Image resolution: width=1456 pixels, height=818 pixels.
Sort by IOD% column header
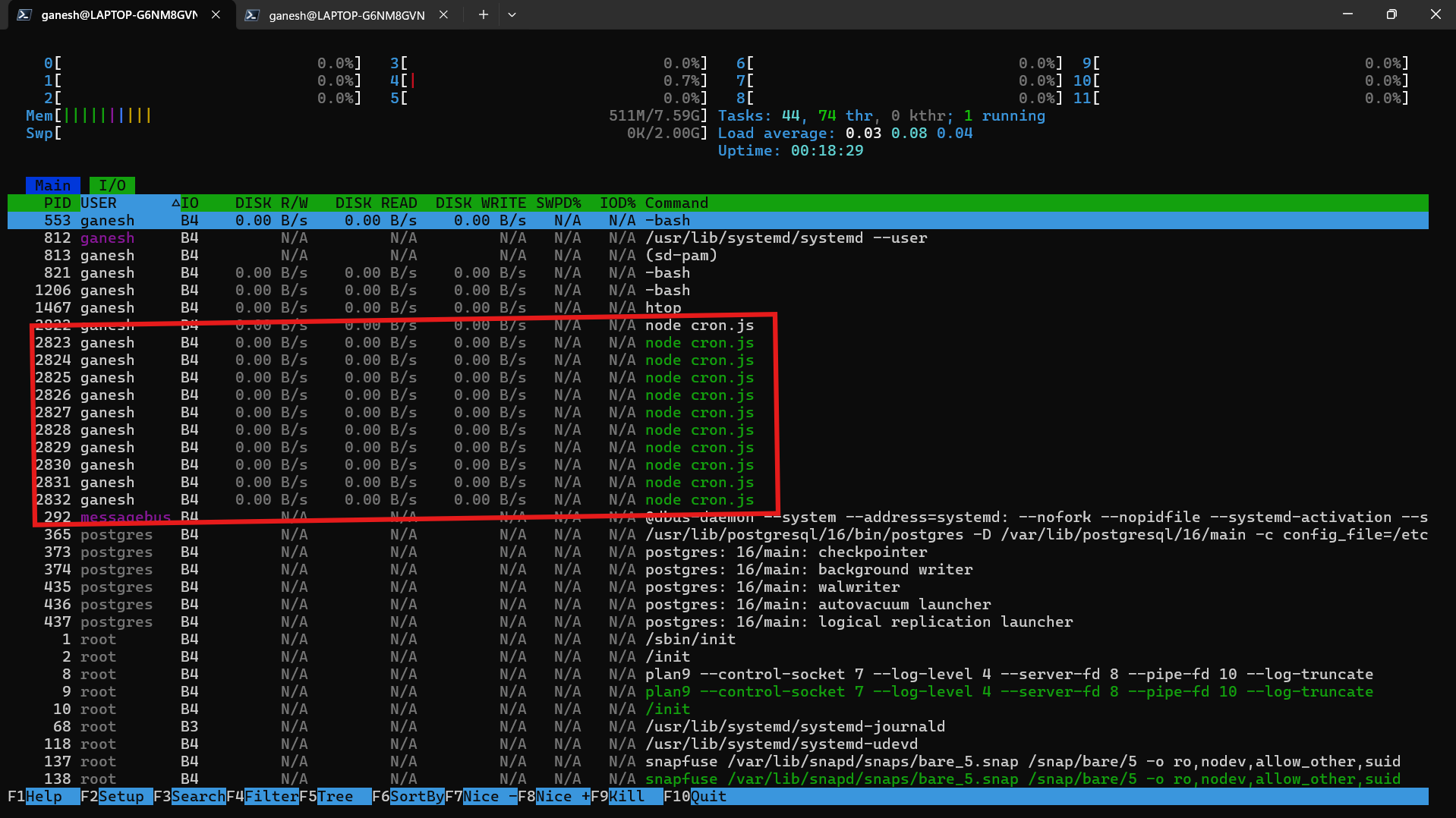[x=618, y=203]
